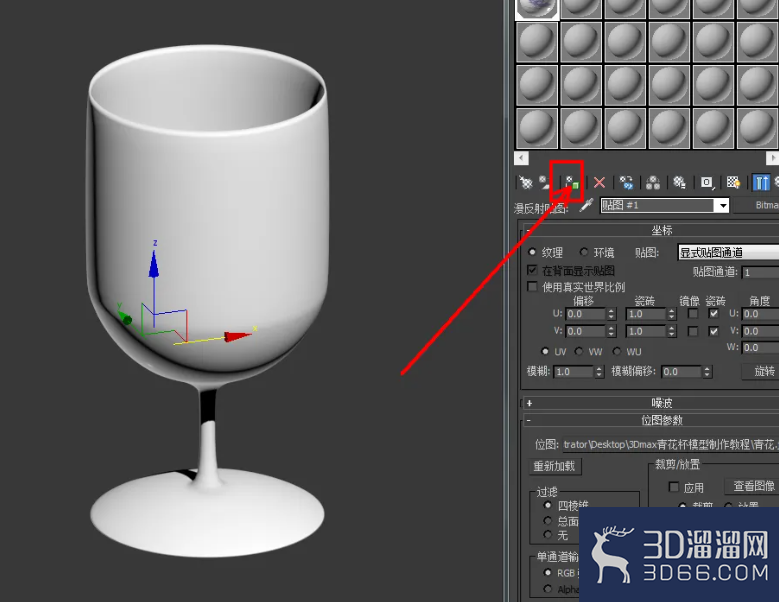
Task: Click the 模糊 spinner arrows
Action: [x=599, y=372]
